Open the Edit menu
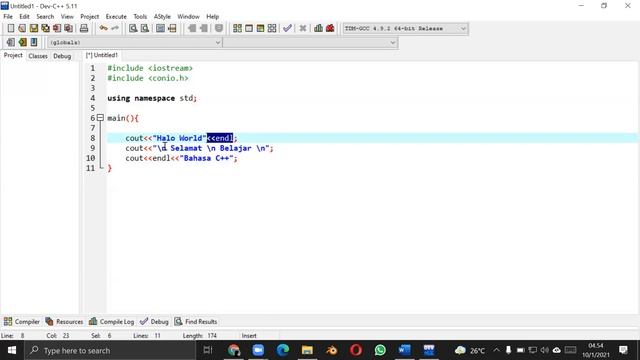The width and height of the screenshot is (640, 360). coord(24,17)
